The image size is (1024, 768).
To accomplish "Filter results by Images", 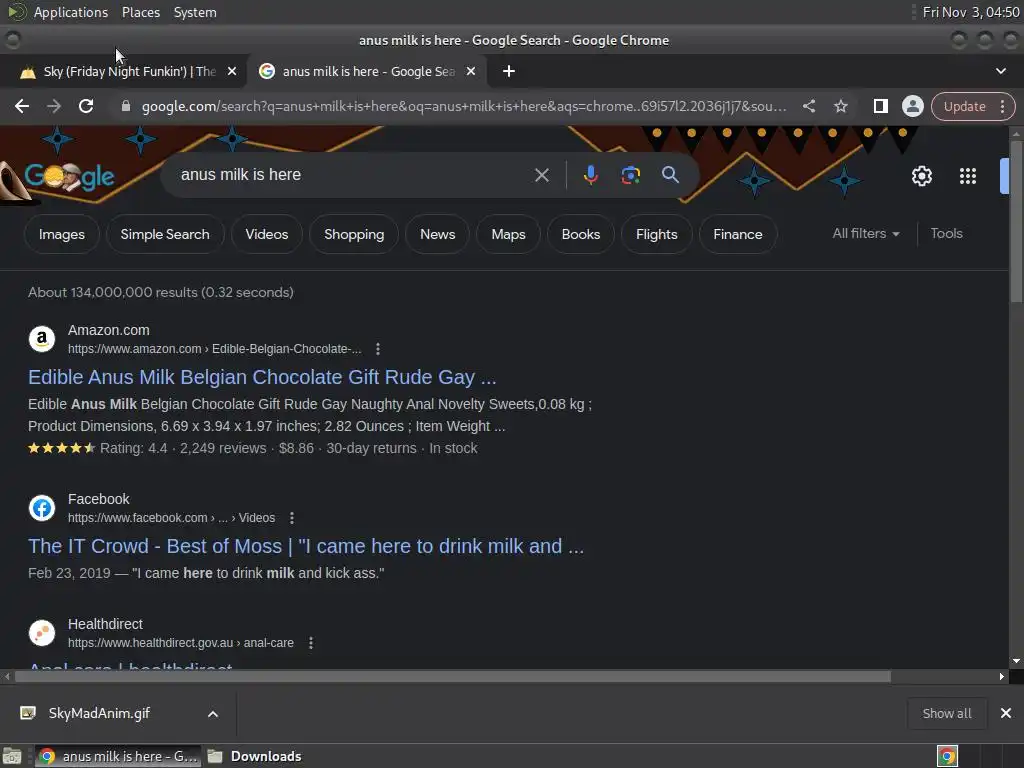I will 61,234.
